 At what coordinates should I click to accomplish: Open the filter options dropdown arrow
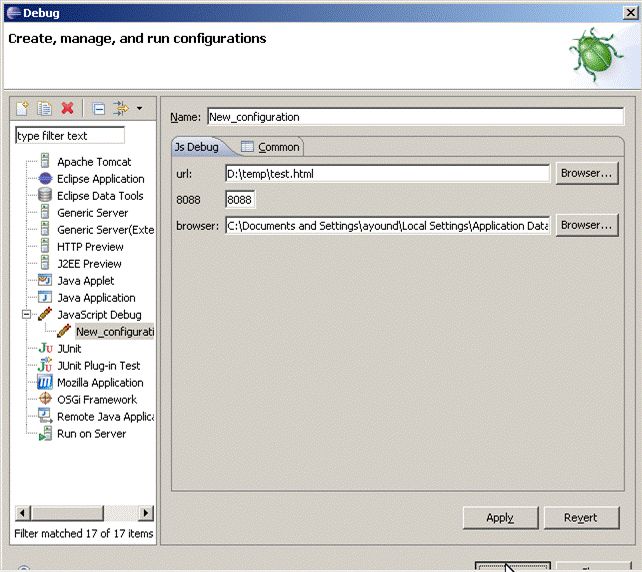tap(140, 109)
